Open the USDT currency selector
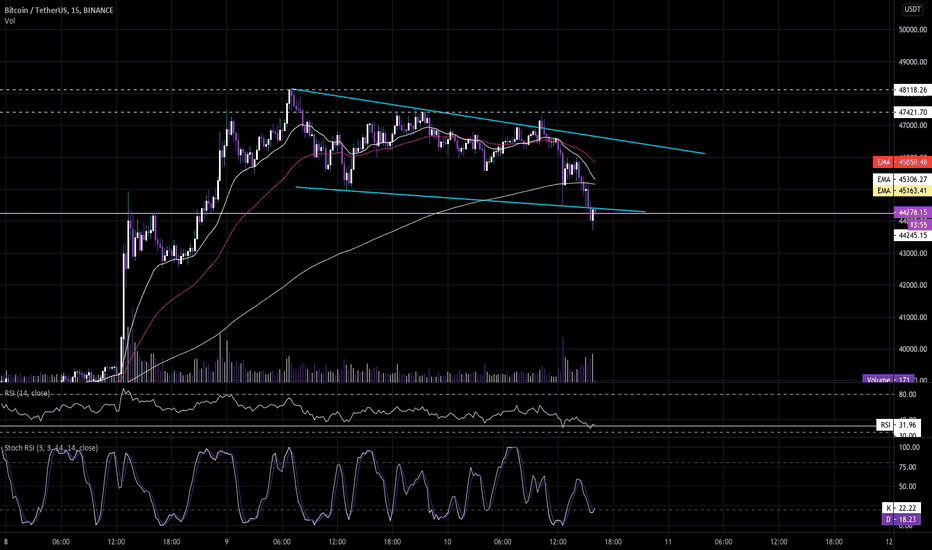This screenshot has height=550, width=932. point(912,9)
